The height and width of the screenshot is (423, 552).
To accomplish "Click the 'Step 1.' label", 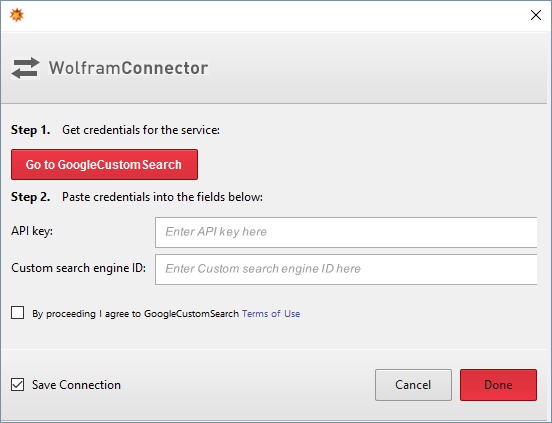I will coord(31,130).
